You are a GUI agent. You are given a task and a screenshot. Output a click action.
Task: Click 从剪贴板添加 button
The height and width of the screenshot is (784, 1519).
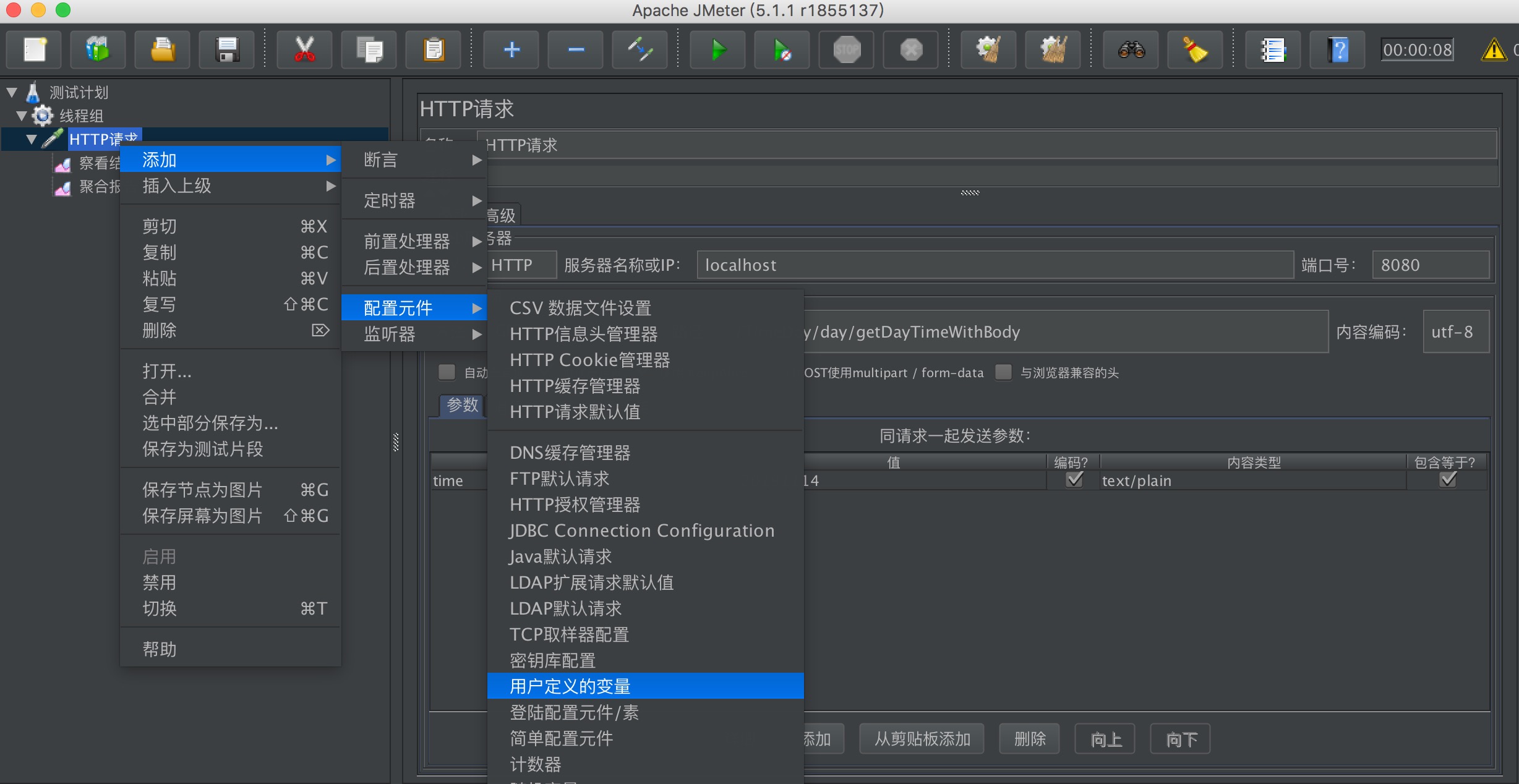[922, 739]
